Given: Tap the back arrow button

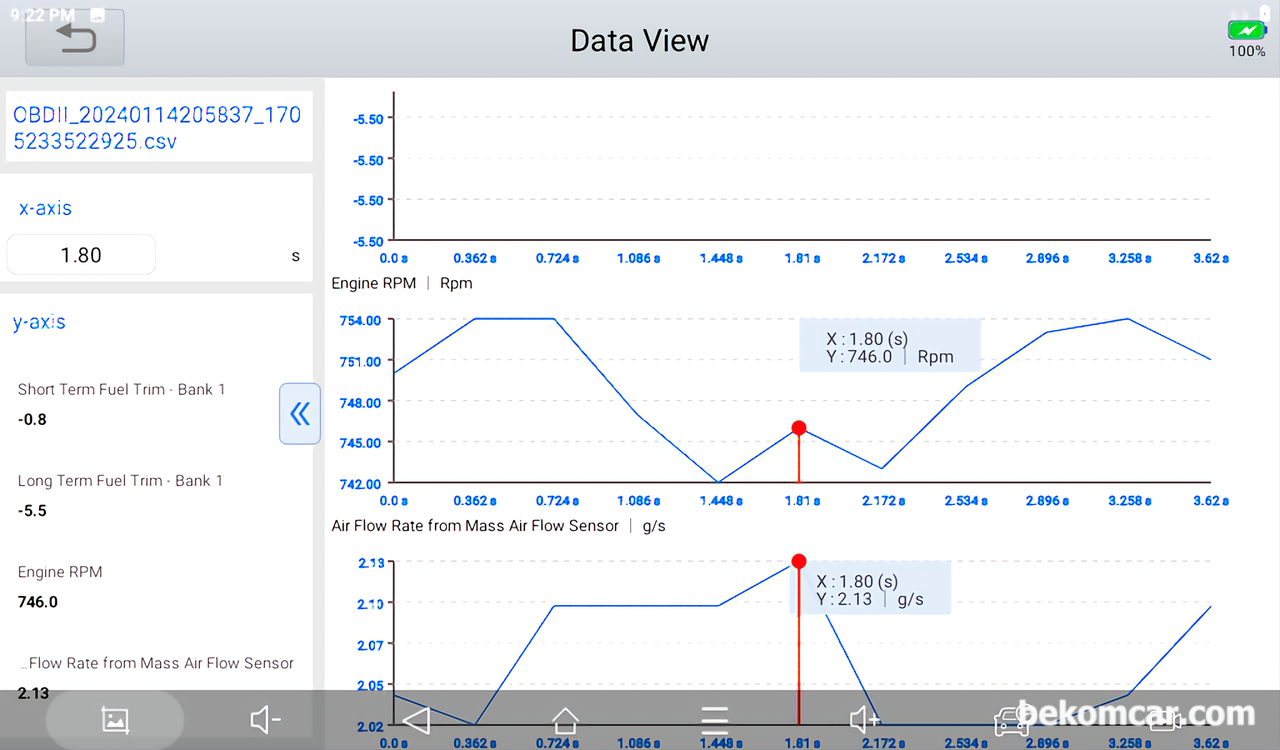Looking at the screenshot, I should 75,38.
